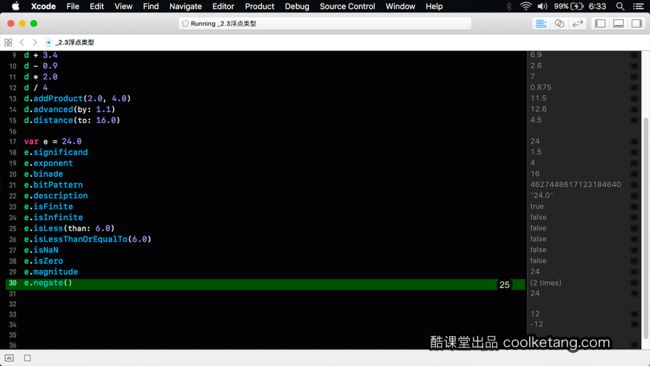Click code line e.negate()
Screen dimensions: 650x366
tap(48, 283)
